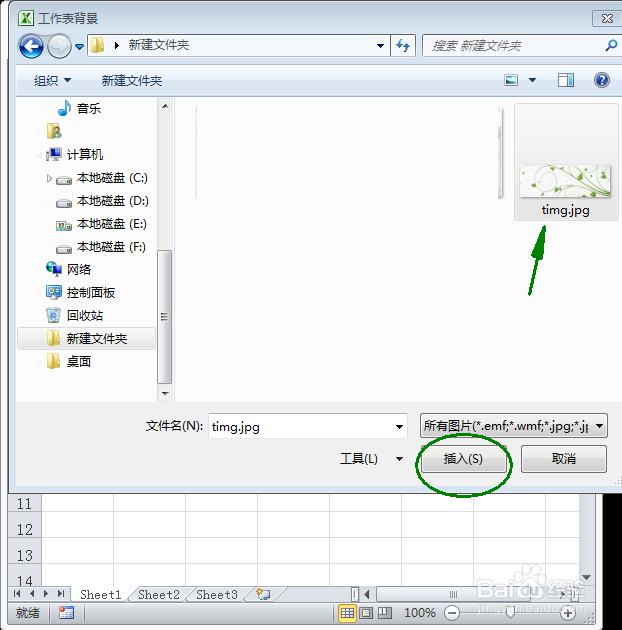The height and width of the screenshot is (630, 622).
Task: Go to last sheet navigation arrow
Action: (61, 594)
